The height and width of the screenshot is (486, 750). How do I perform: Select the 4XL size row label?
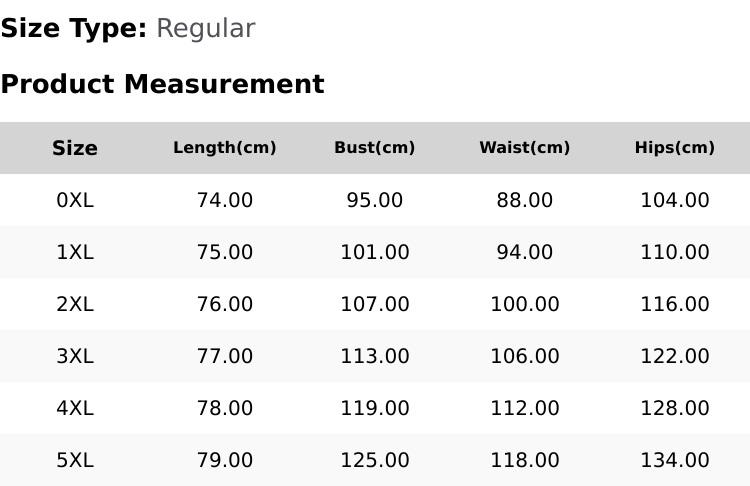(x=75, y=409)
